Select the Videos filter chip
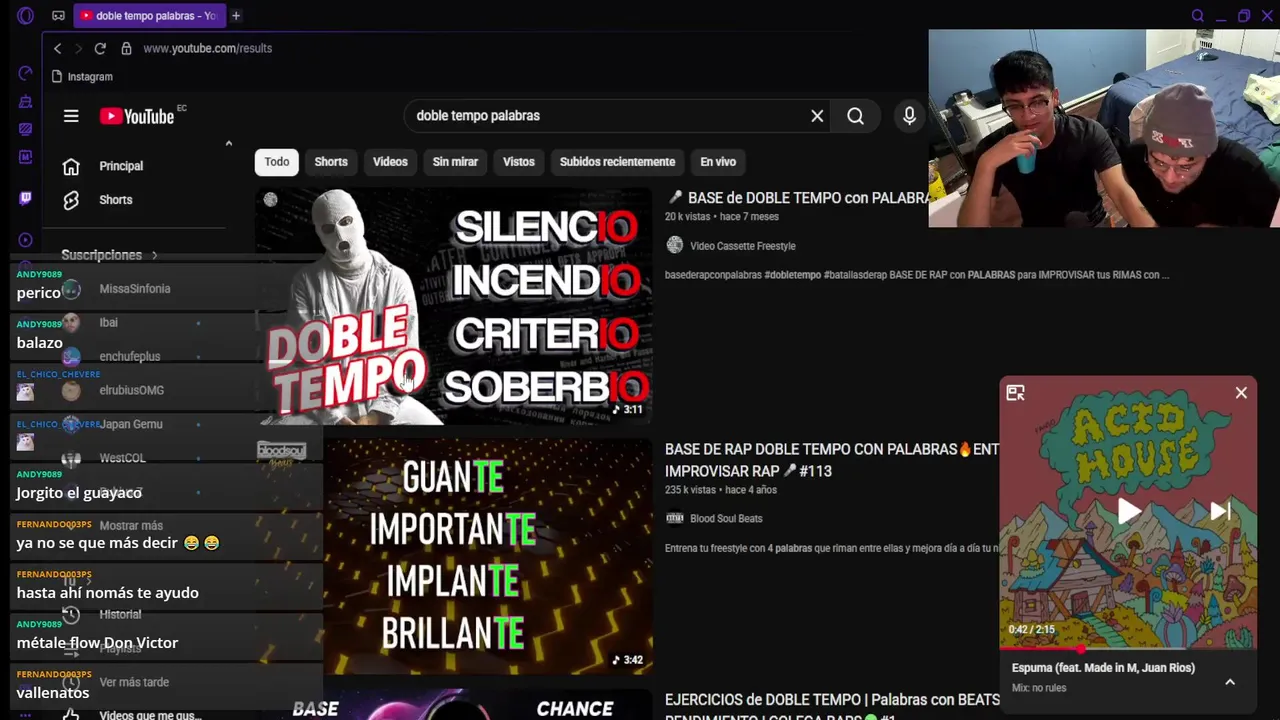The height and width of the screenshot is (720, 1280). point(390,162)
